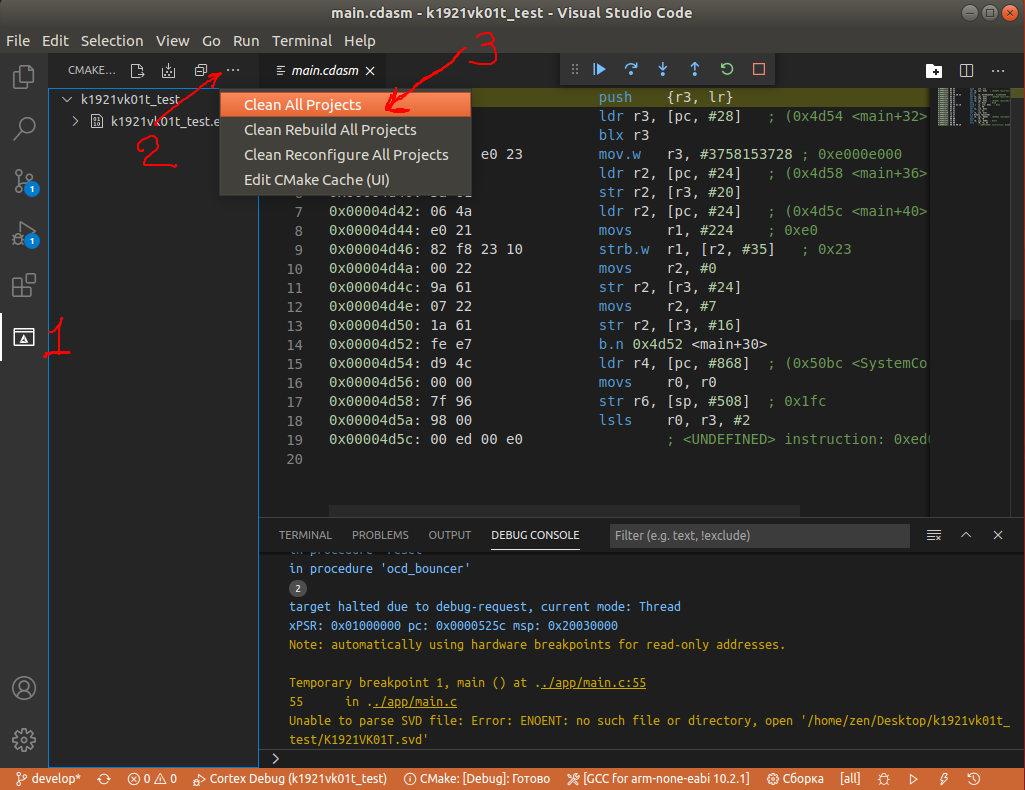Click Cortex Debug (k1921vk01t_test) status item
Viewport: 1025px width, 790px height.
tap(290, 779)
